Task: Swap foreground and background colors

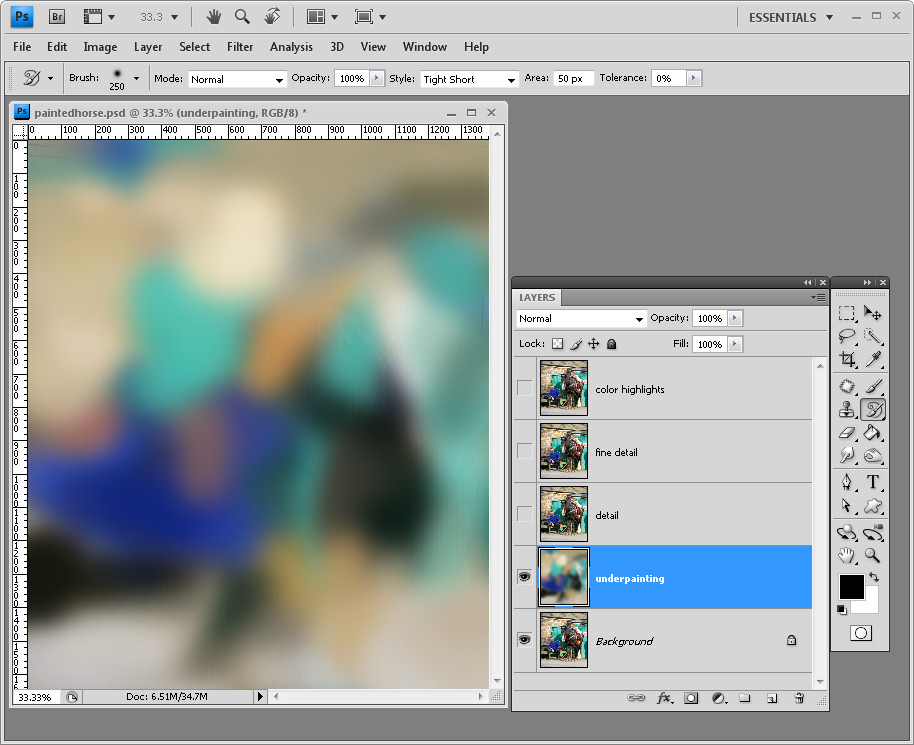Action: (874, 577)
